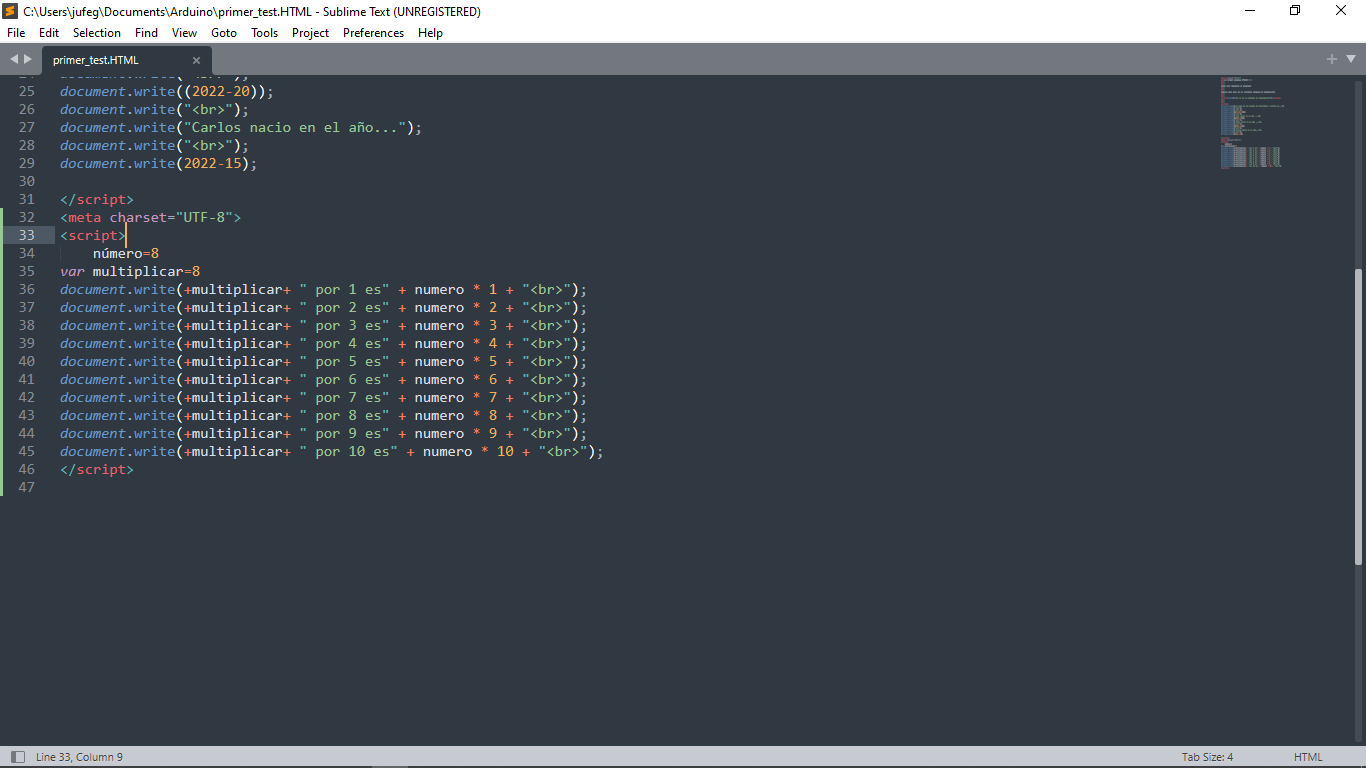Click the line 'número=8'
Viewport: 1366px width, 768px height.
pyautogui.click(x=126, y=253)
